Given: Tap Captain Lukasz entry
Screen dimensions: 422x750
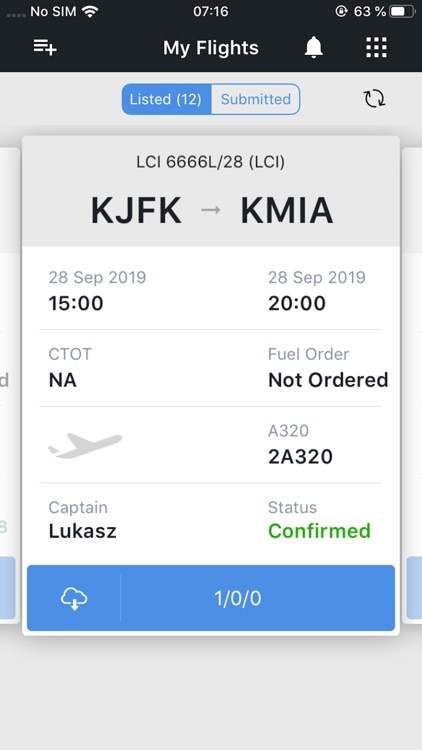Looking at the screenshot, I should 83,520.
